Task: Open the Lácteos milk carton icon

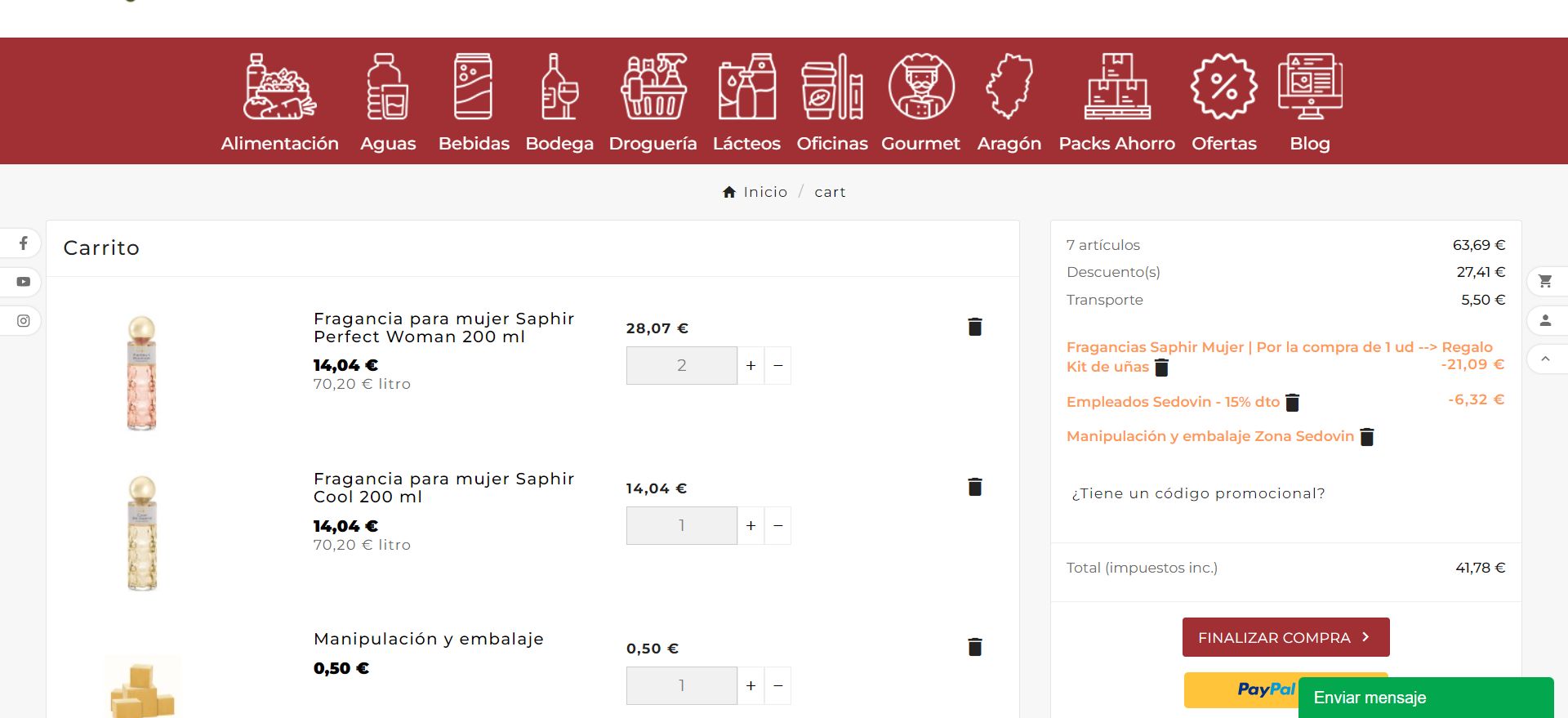Action: pos(746,87)
